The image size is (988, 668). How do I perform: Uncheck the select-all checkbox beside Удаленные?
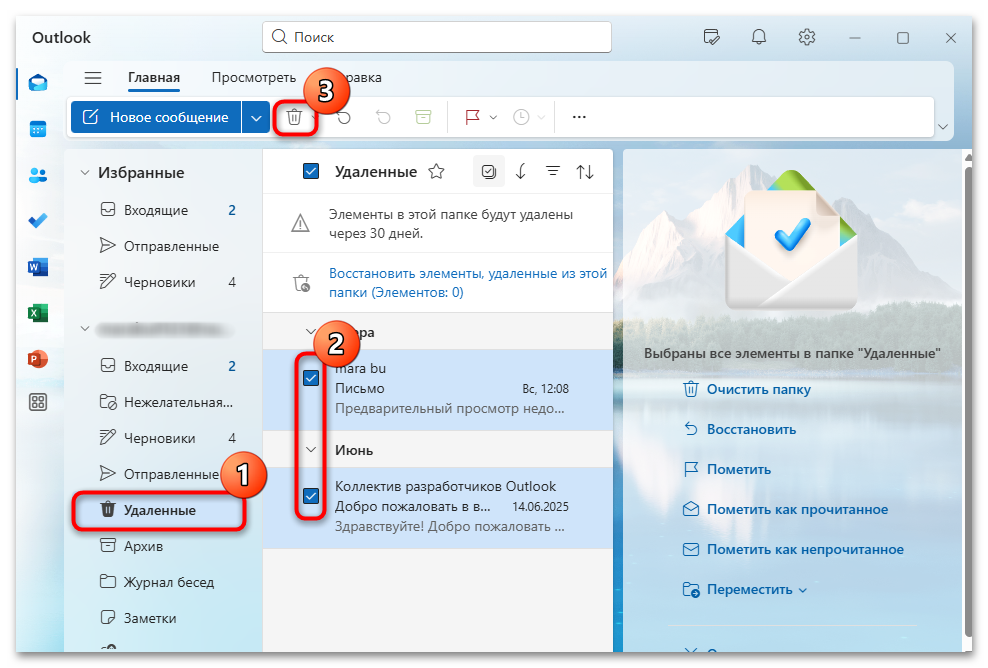311,171
